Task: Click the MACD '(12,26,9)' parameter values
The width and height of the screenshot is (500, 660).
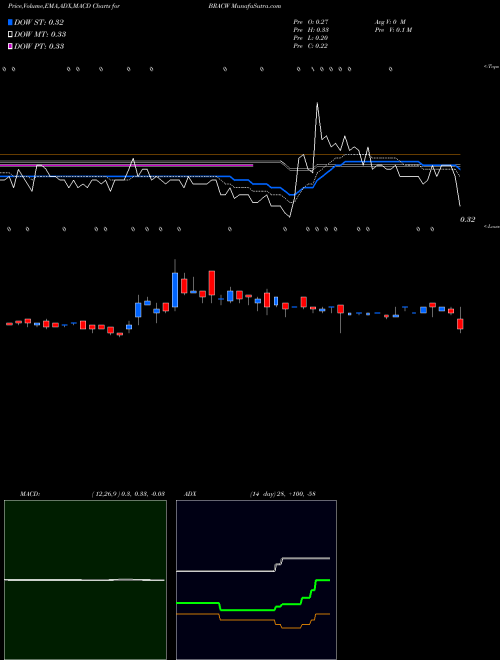Action: point(128,494)
